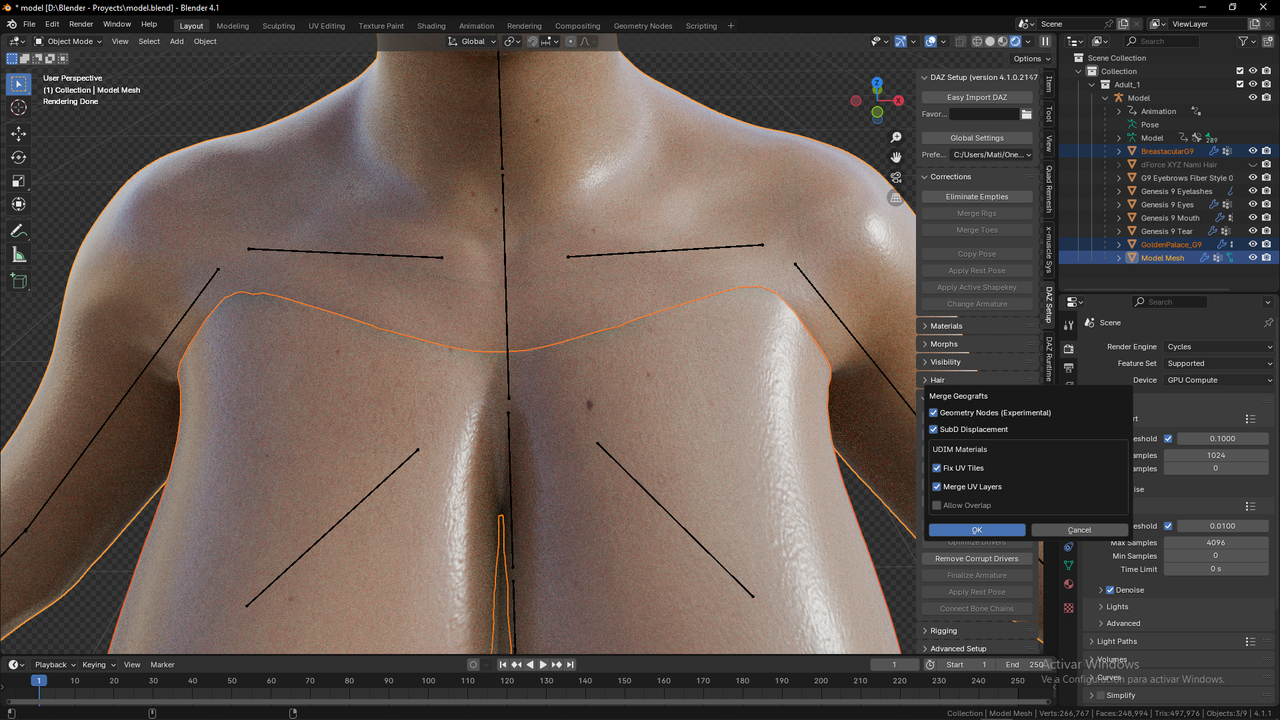Switch to the Sculpting workspace tab

[x=278, y=26]
